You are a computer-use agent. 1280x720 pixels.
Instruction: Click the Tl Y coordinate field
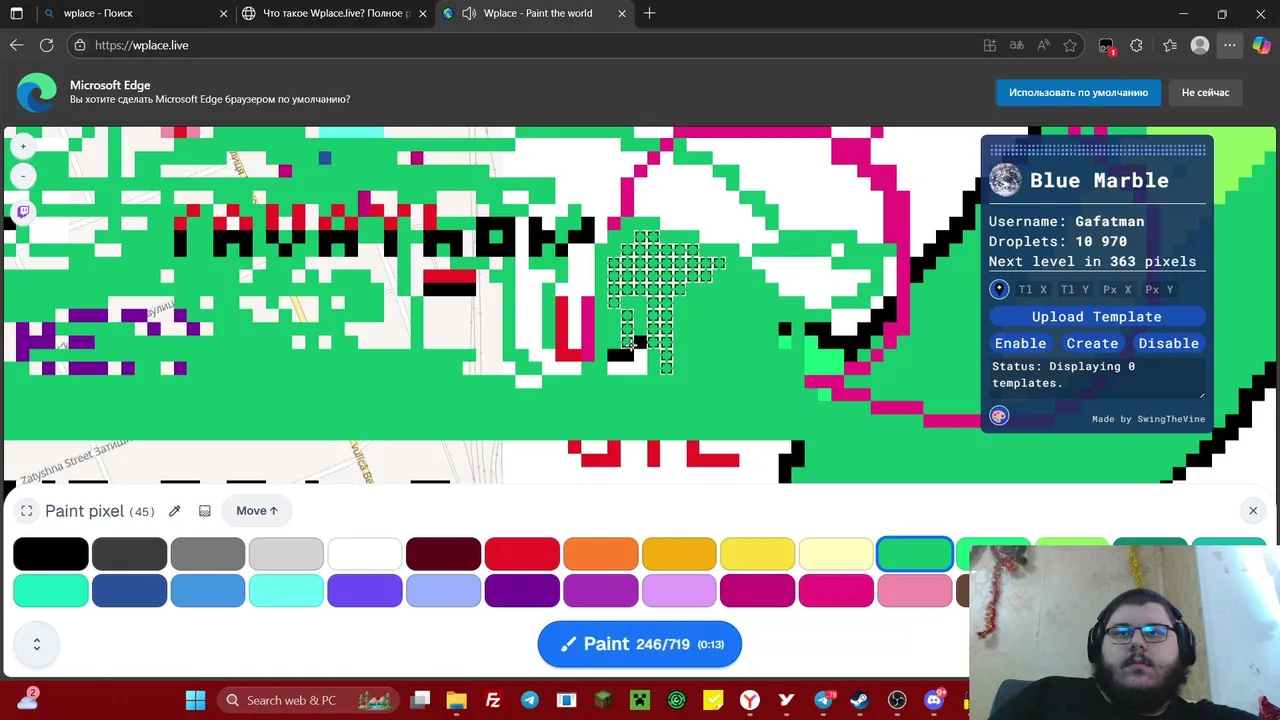pyautogui.click(x=1075, y=289)
